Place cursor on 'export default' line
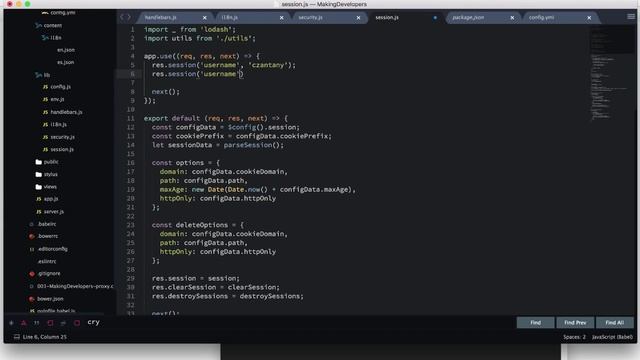The width and height of the screenshot is (640, 360). click(x=216, y=118)
